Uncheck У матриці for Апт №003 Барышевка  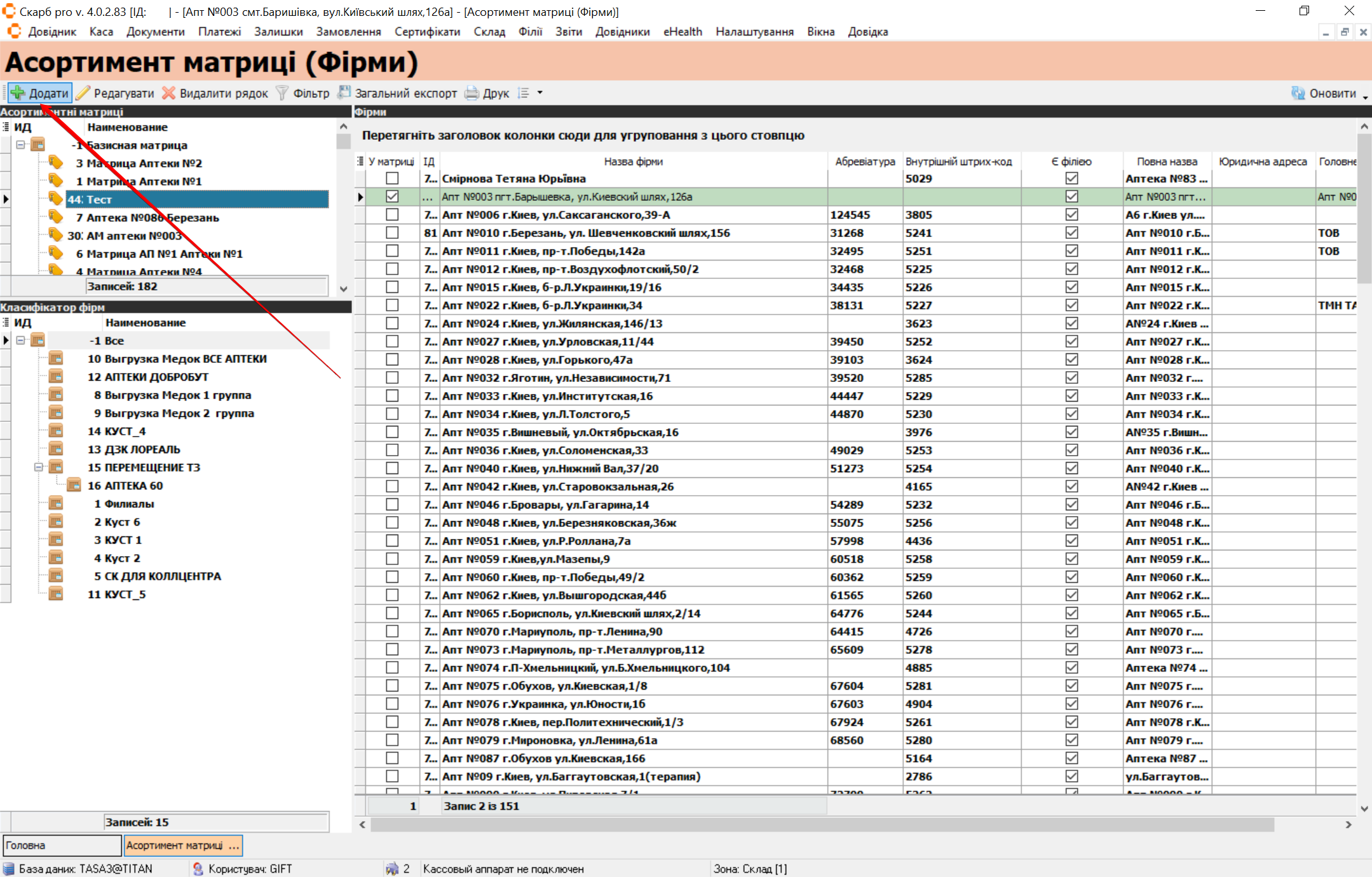[392, 196]
